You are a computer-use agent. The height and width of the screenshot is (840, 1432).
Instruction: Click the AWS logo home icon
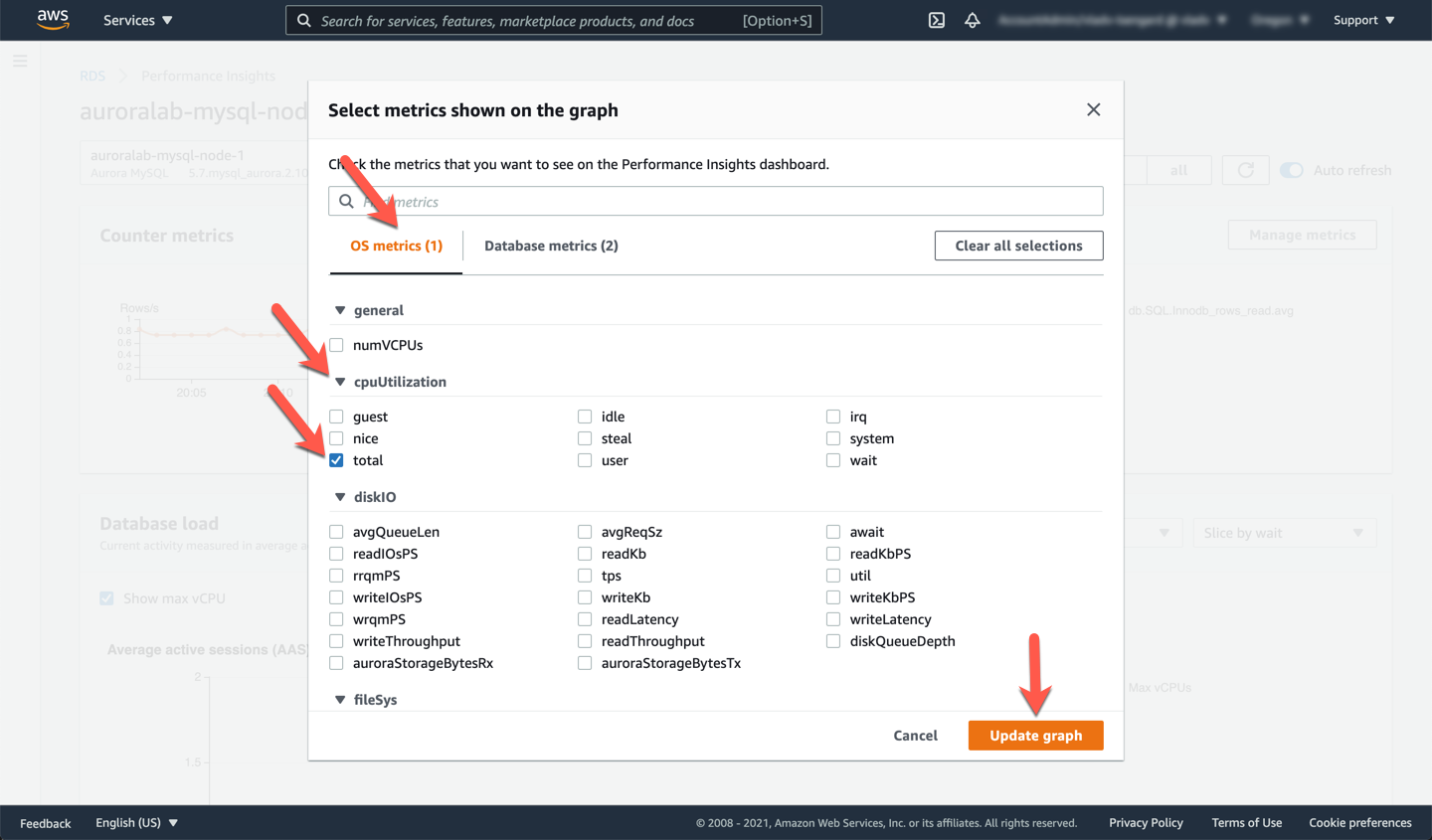coord(53,20)
